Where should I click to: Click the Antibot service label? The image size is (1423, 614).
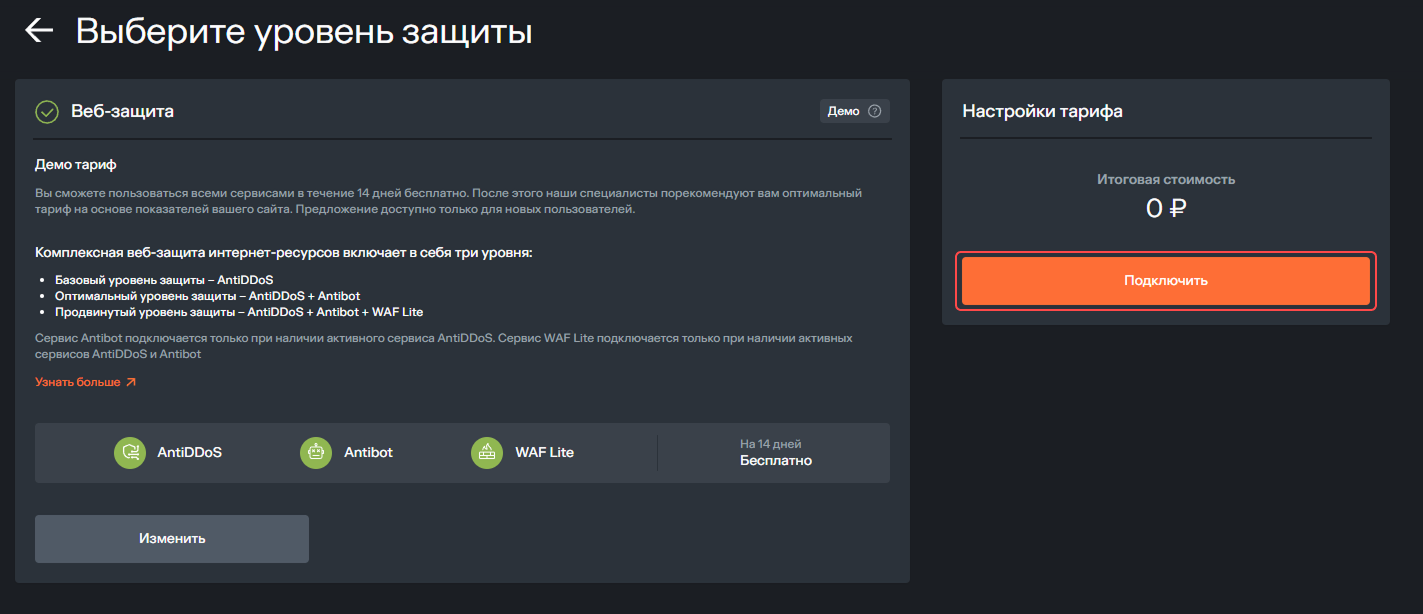(x=368, y=452)
